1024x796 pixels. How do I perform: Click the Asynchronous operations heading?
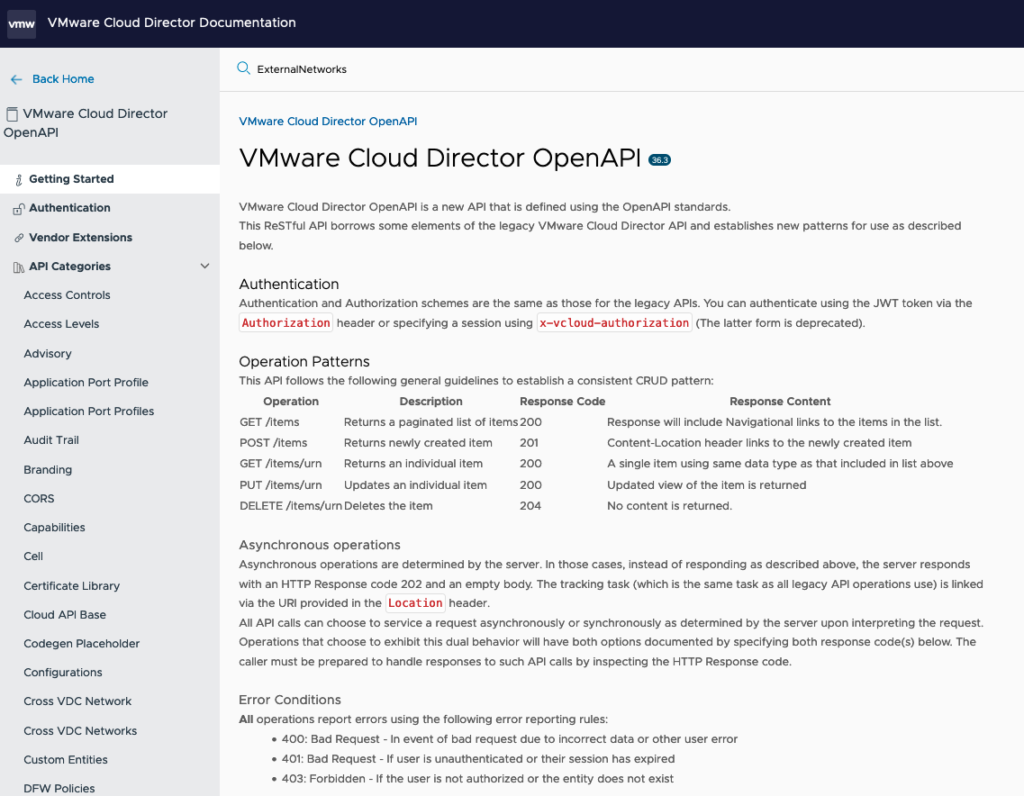[319, 545]
